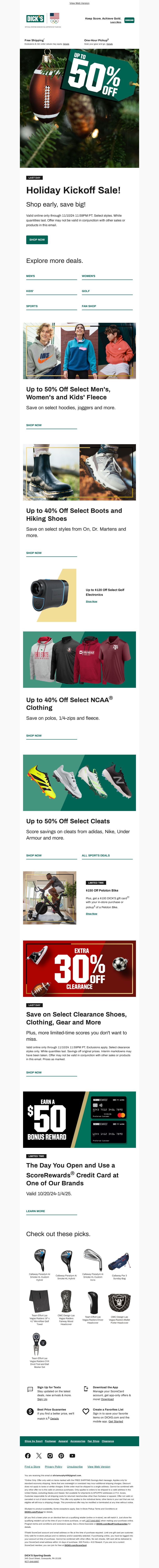Viewport: 159px width, 1568px height.
Task: Open Clearance in the green footer bar
Action: coord(108,1441)
